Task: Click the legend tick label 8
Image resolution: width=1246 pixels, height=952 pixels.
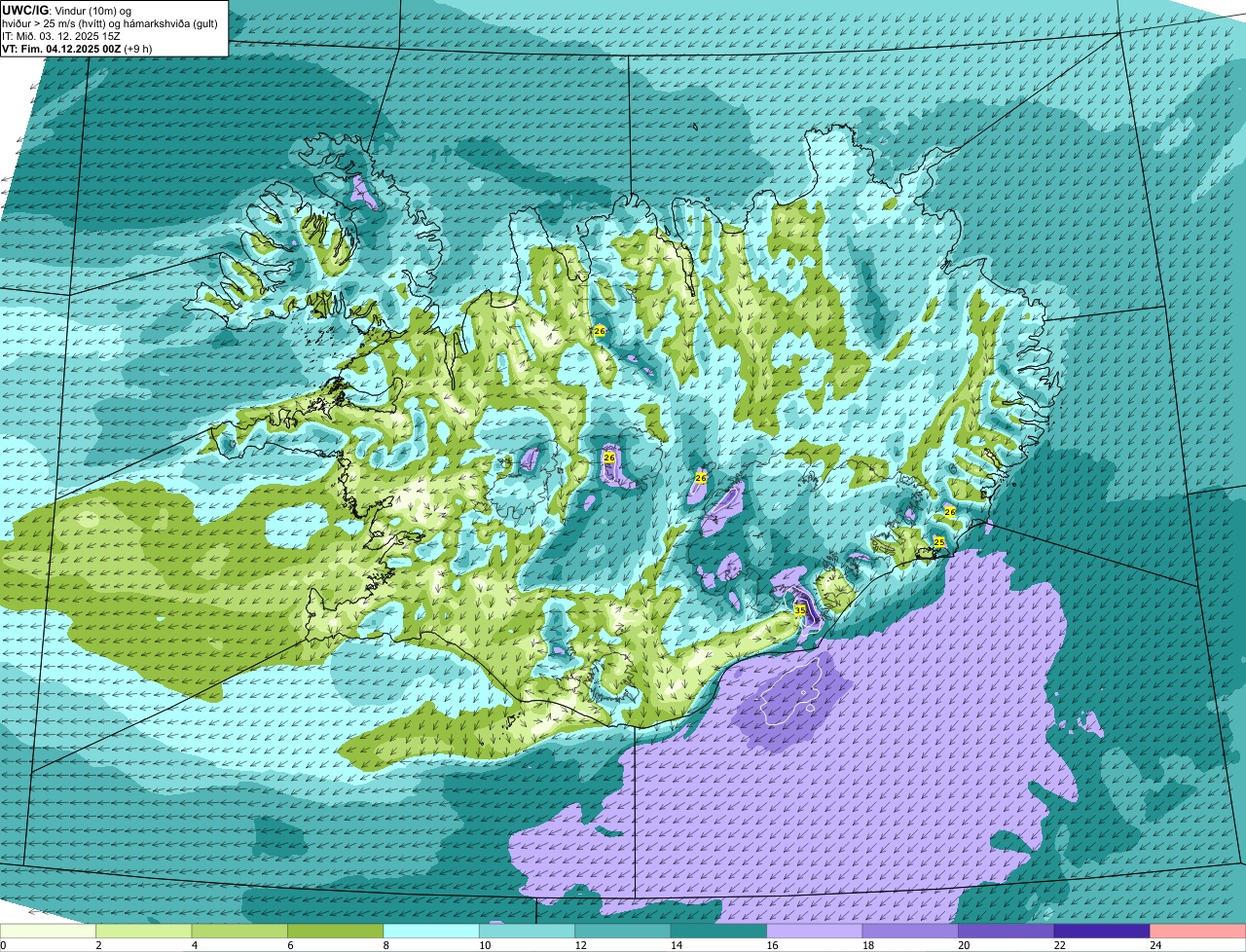Action: point(385,945)
